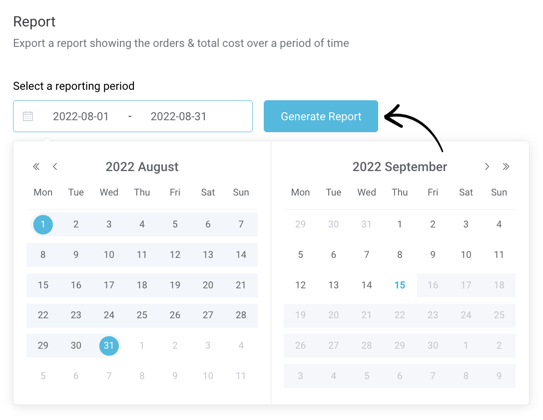The height and width of the screenshot is (420, 543).
Task: Go to previous year with double-left arrow
Action: point(36,167)
